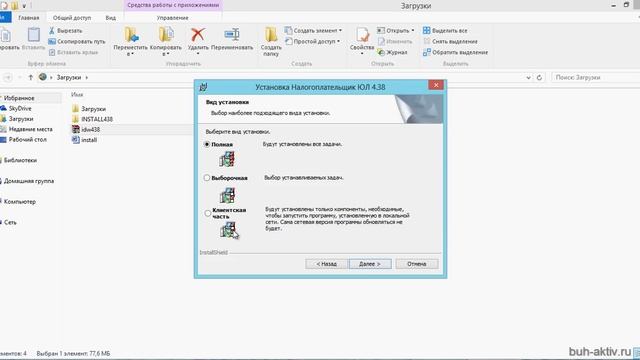This screenshot has width=640, height=360.
Task: Click the Up arrow navigation button
Action: pyautogui.click(x=31, y=77)
